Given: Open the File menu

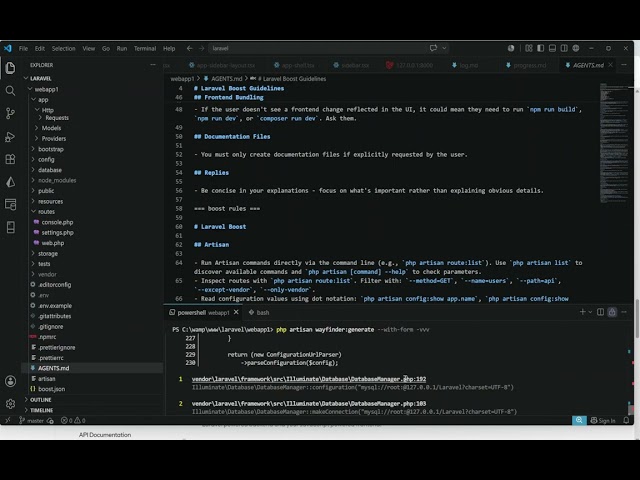Looking at the screenshot, I should click(23, 48).
